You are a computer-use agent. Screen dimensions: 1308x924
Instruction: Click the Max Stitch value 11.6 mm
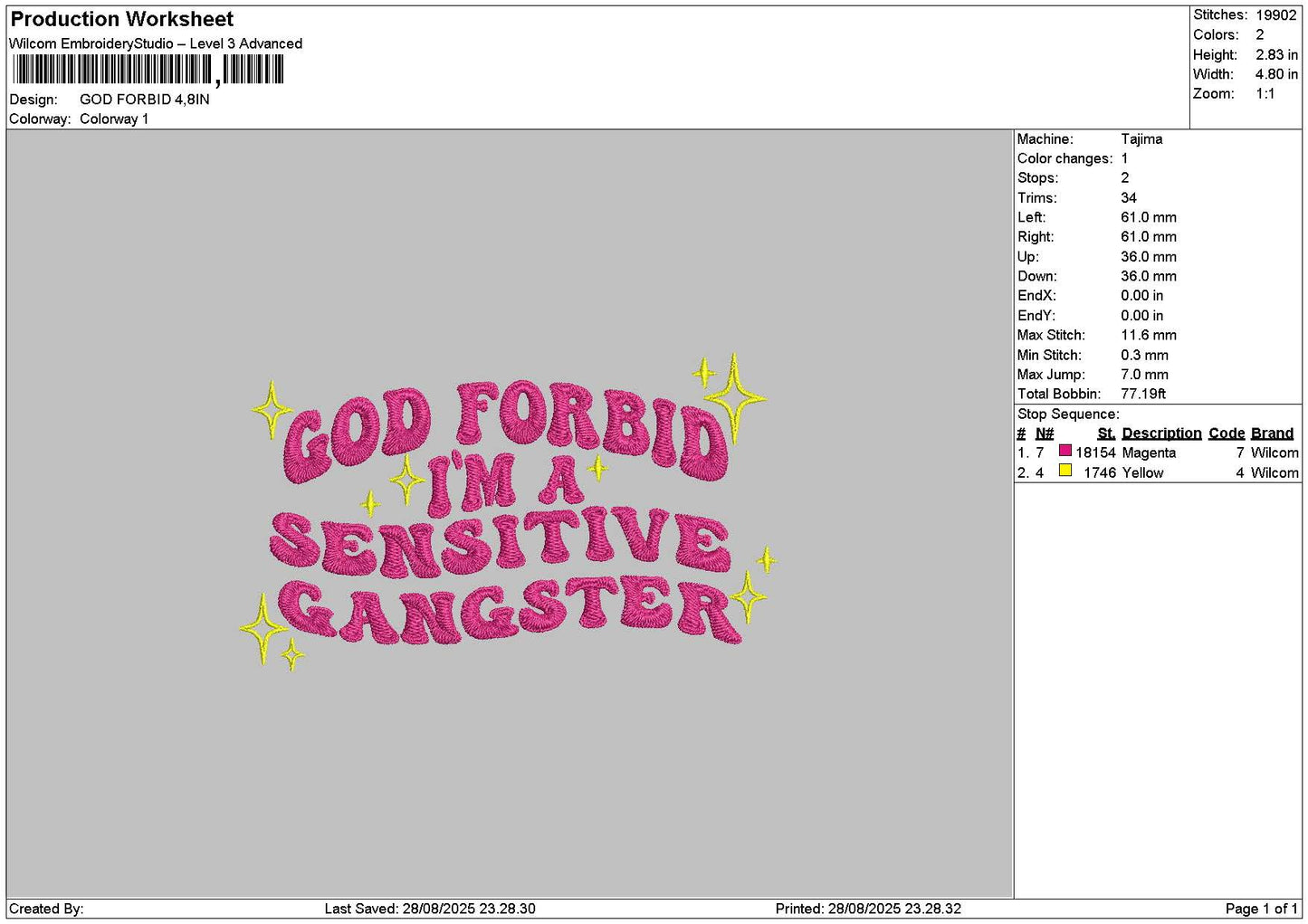coord(1149,335)
